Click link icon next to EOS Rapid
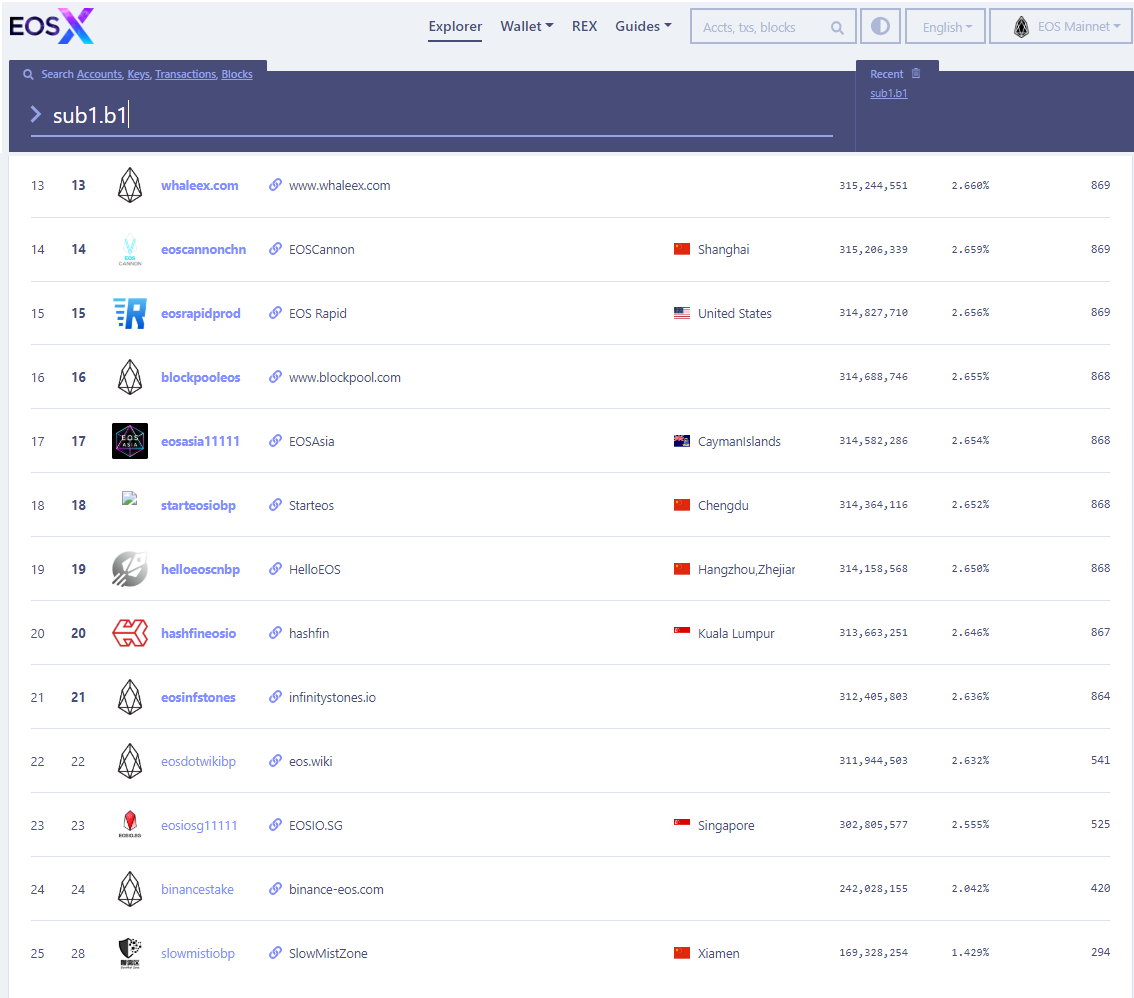This screenshot has height=998, width=1134. click(275, 313)
